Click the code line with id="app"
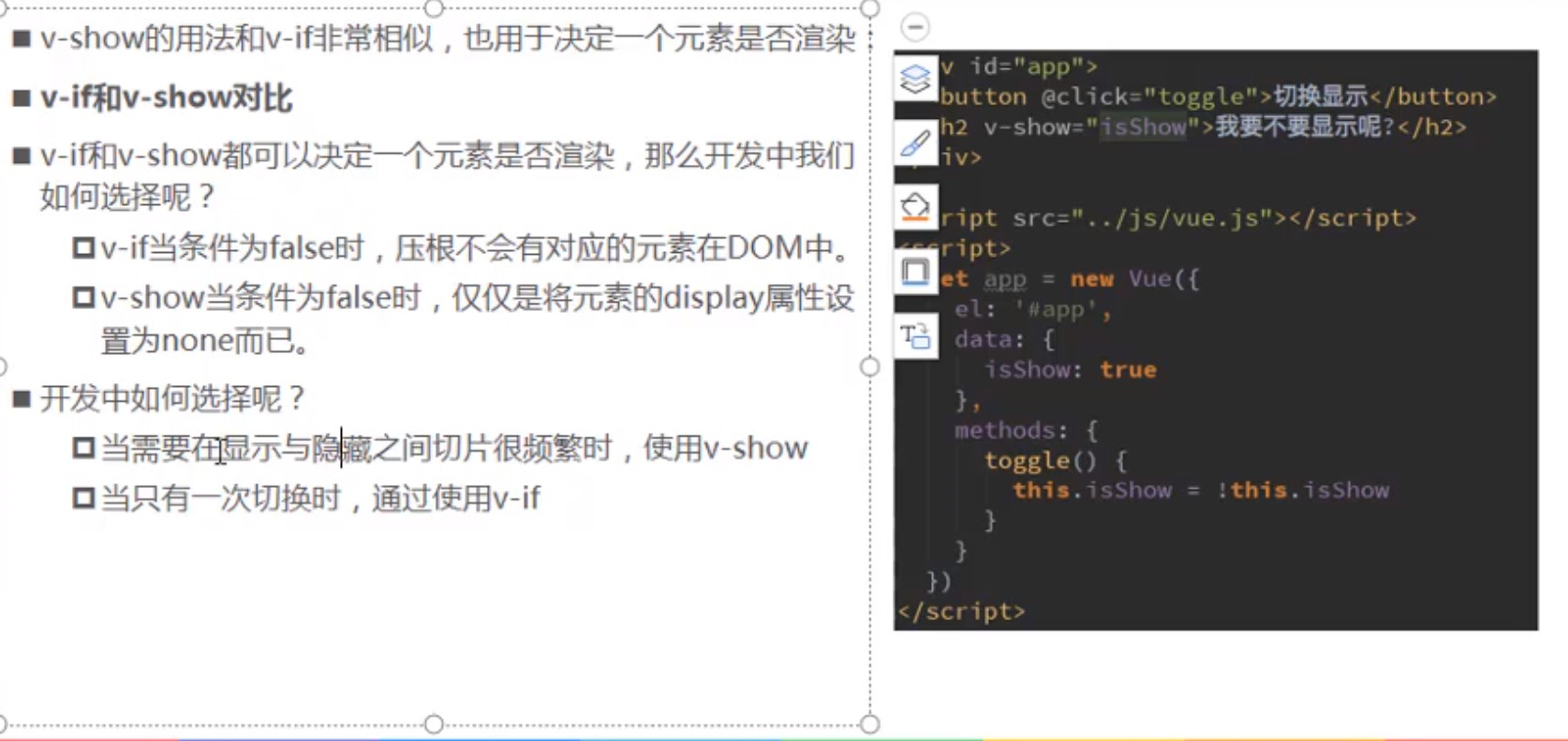The height and width of the screenshot is (741, 1568). pyautogui.click(x=1018, y=67)
